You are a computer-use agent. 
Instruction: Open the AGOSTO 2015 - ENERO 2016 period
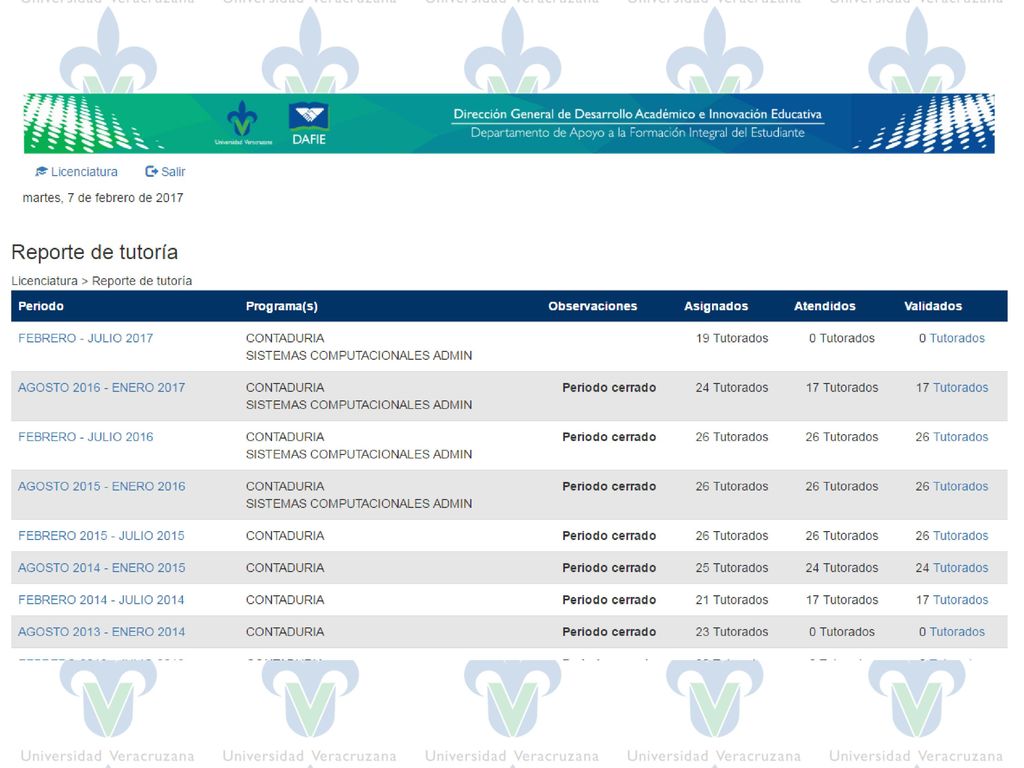click(x=102, y=487)
